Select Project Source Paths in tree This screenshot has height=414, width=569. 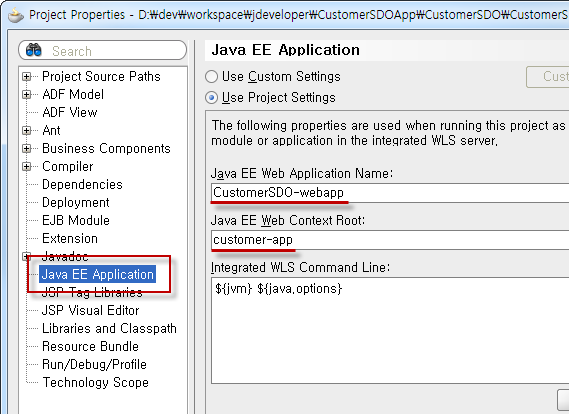101,77
